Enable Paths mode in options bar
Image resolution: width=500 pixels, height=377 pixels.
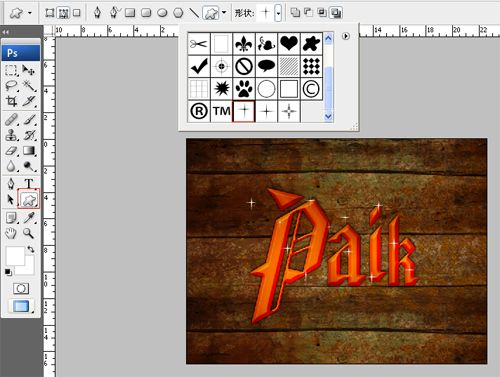(x=63, y=13)
